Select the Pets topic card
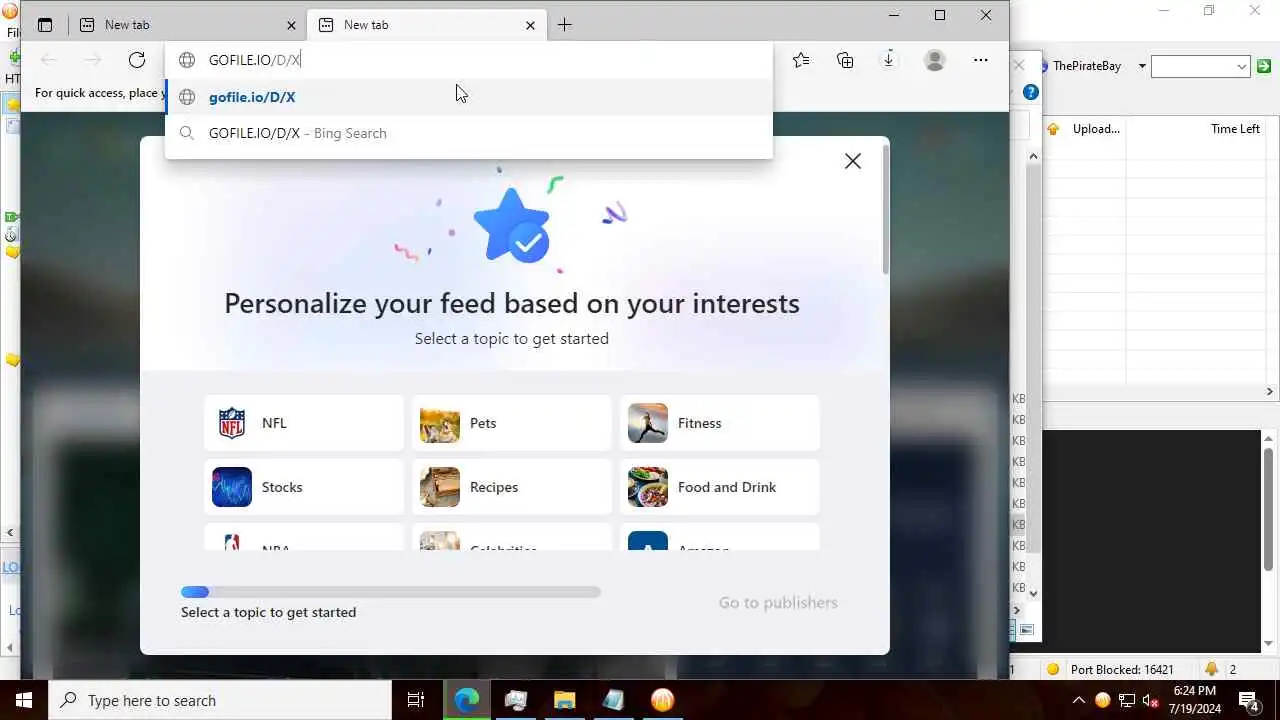This screenshot has height=720, width=1280. click(x=512, y=423)
